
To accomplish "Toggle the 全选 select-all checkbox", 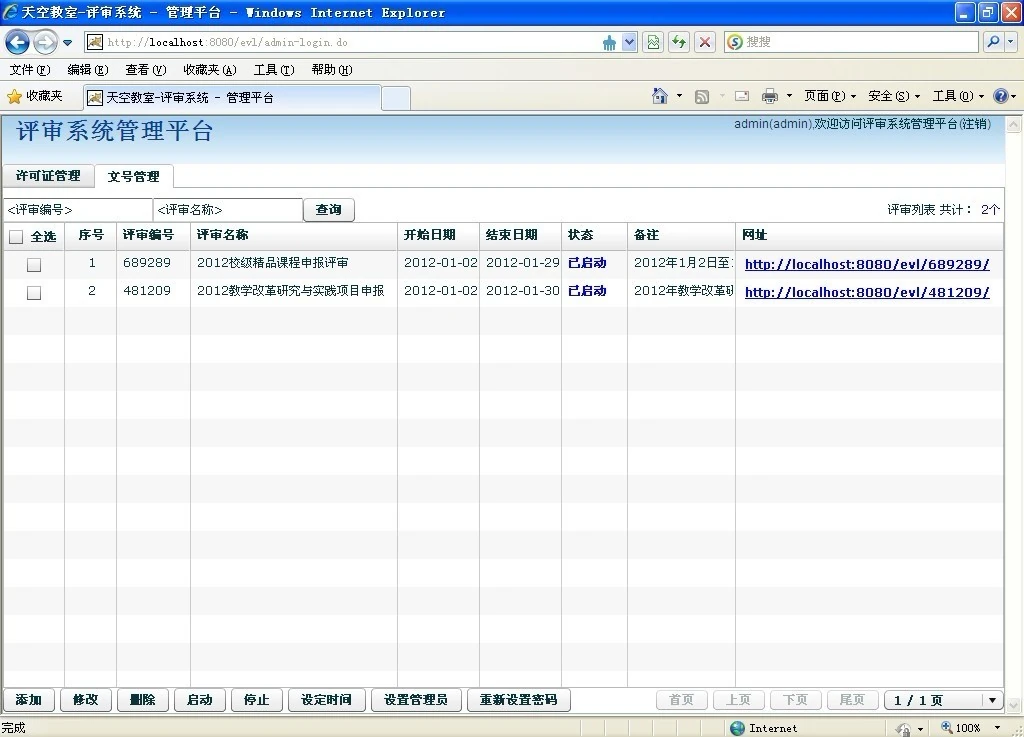I will 16,237.
